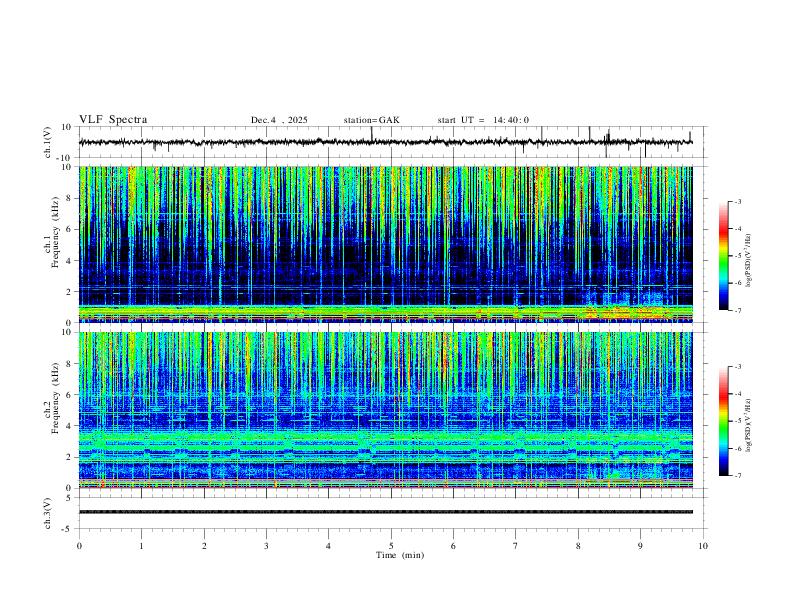This screenshot has height=612, width=792.
Task: Click time axis tick label "9"
Action: click(640, 546)
